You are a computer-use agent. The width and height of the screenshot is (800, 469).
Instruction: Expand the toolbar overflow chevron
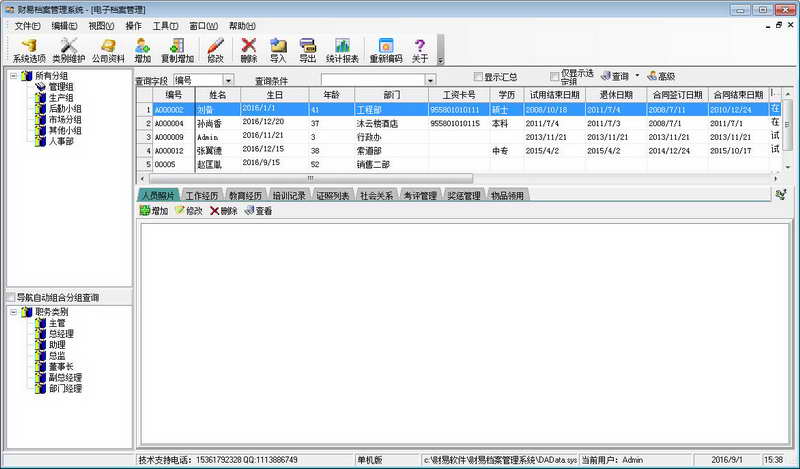pyautogui.click(x=441, y=61)
